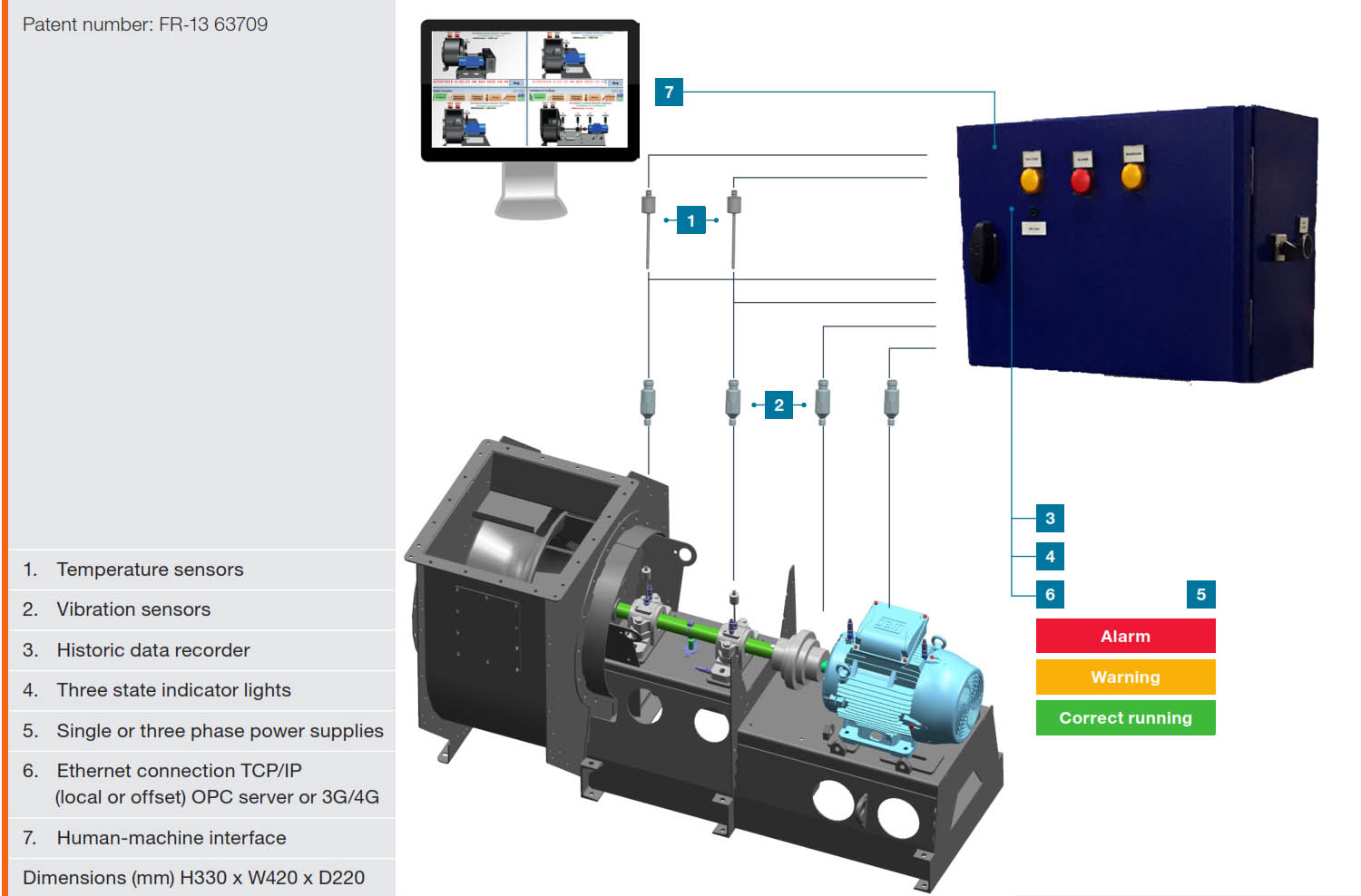Select the green Correct running bar
This screenshot has width=1361, height=896.
[x=1125, y=718]
